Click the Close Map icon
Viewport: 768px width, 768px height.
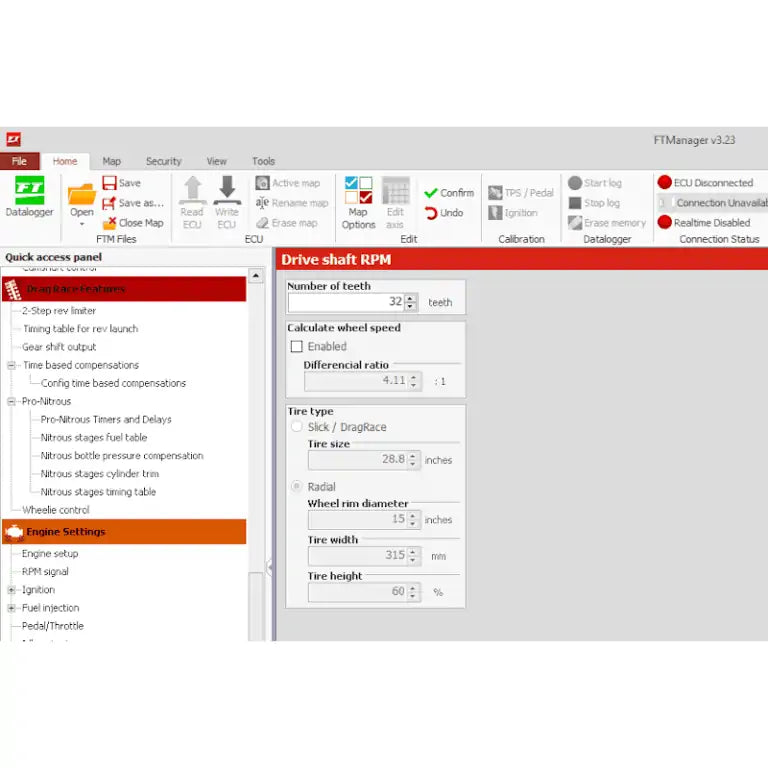pyautogui.click(x=110, y=223)
